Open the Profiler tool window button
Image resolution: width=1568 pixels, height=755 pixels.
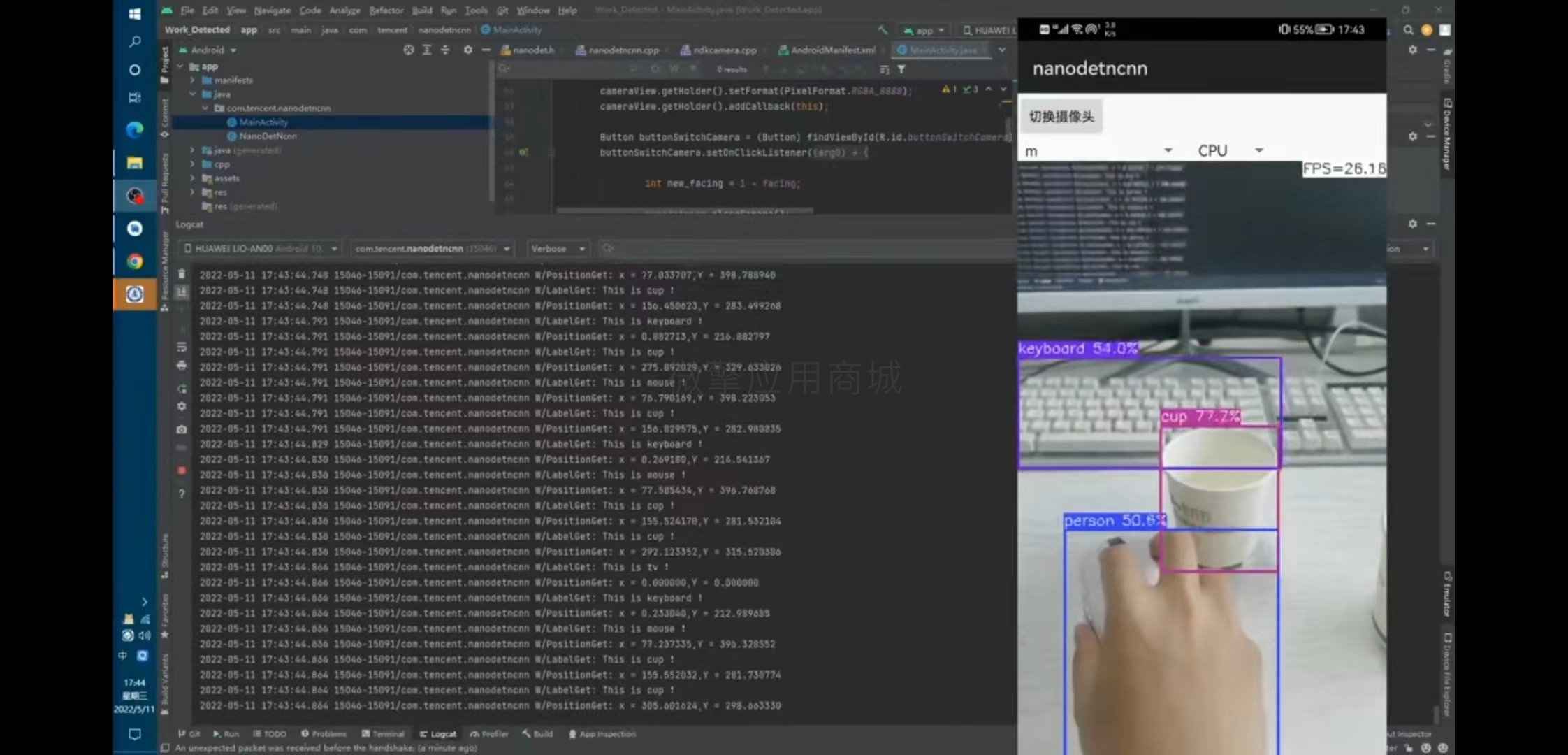coord(489,734)
